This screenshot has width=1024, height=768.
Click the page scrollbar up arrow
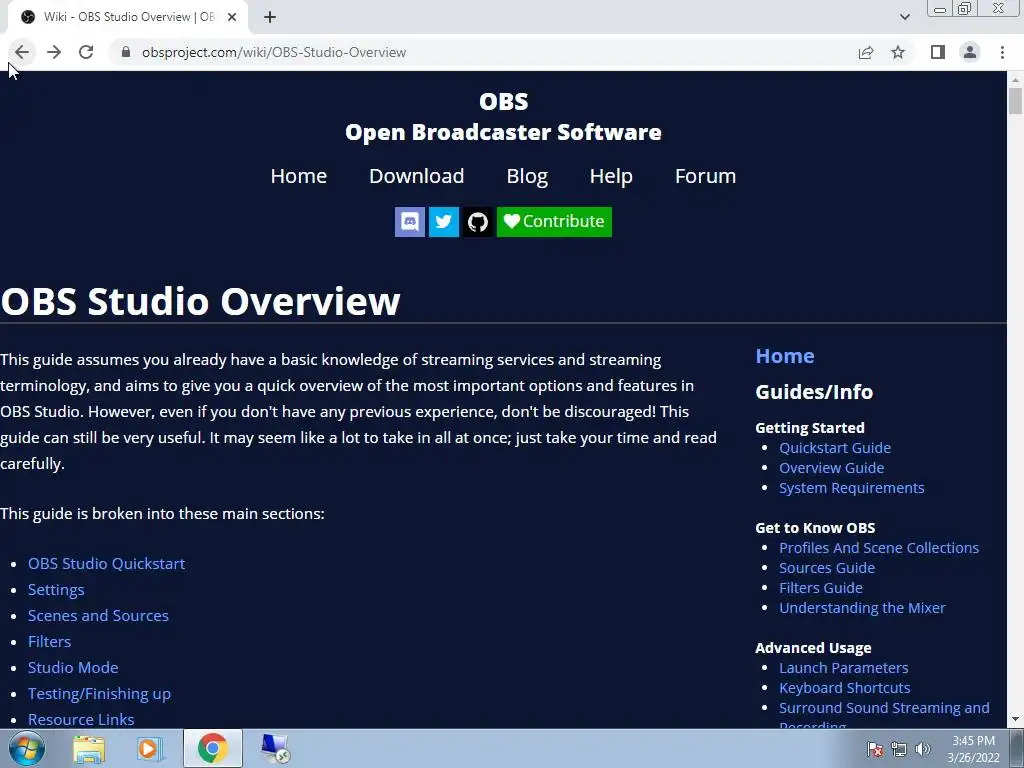pos(1015,80)
